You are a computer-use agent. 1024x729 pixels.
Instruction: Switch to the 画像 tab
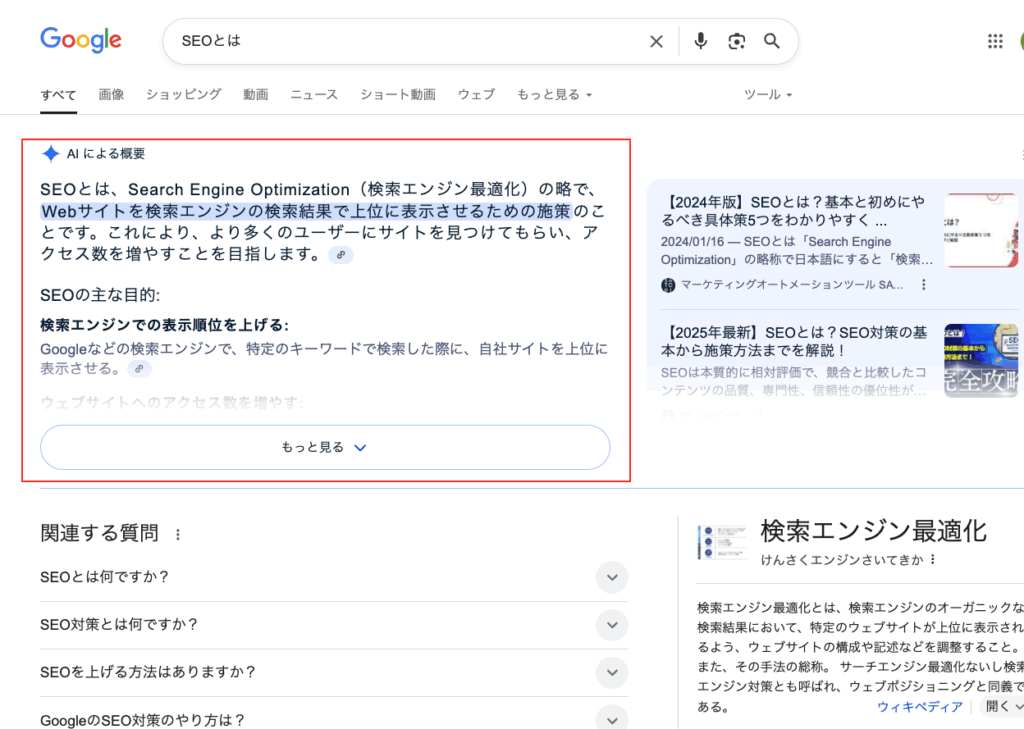click(x=111, y=94)
